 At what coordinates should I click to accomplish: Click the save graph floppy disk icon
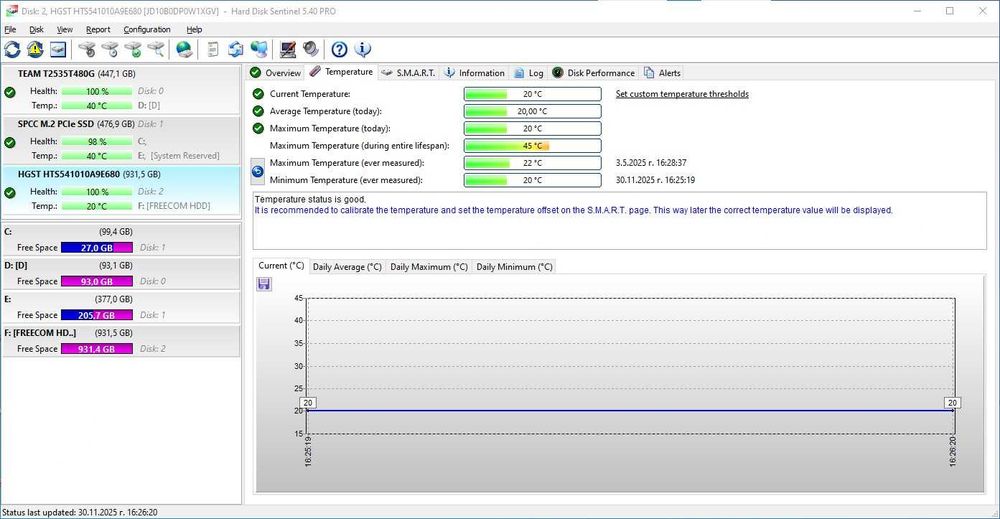[264, 284]
